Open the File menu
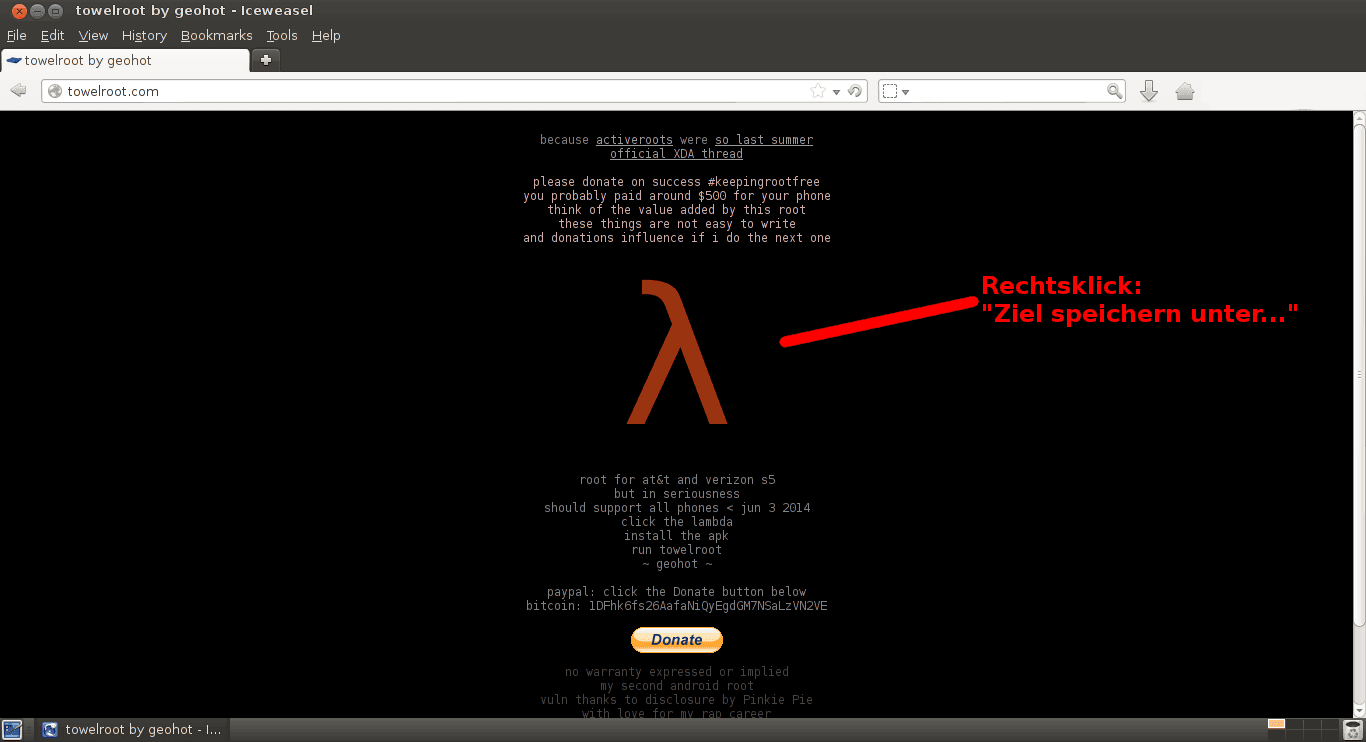The width and height of the screenshot is (1366, 742). pyautogui.click(x=16, y=35)
